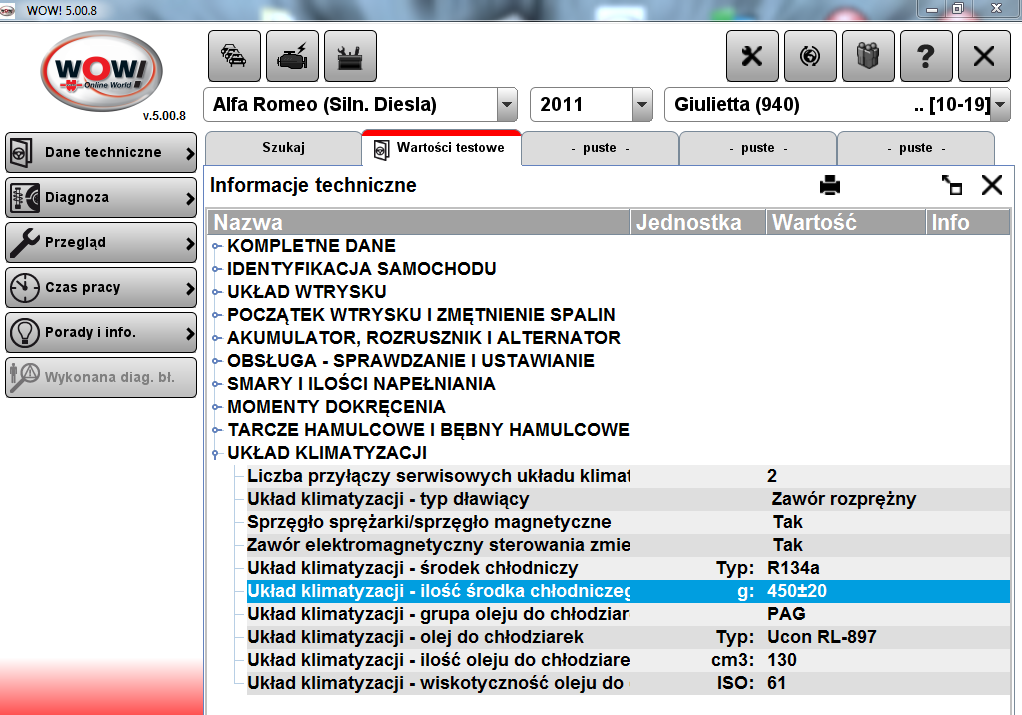Open the Giulietta (940) model dropdown
Screen dimensions: 1022x715
[x=998, y=105]
